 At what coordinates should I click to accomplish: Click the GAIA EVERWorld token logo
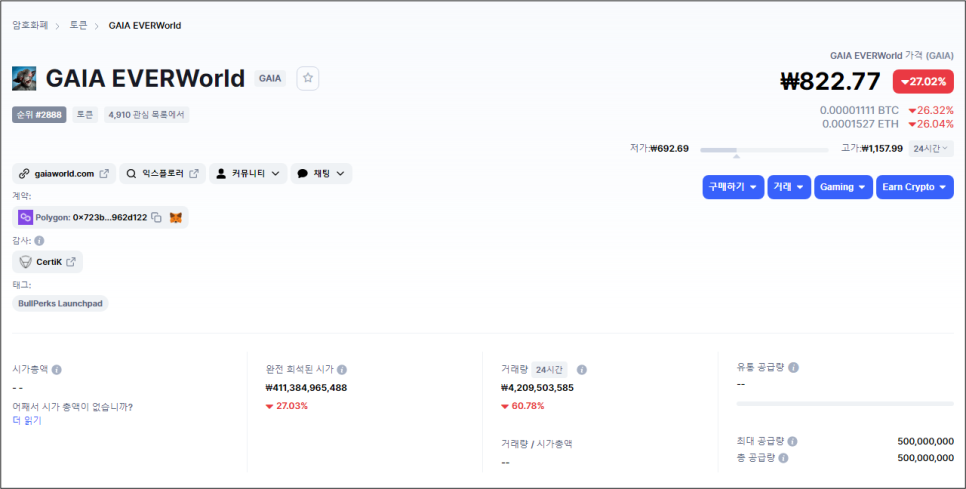click(24, 79)
